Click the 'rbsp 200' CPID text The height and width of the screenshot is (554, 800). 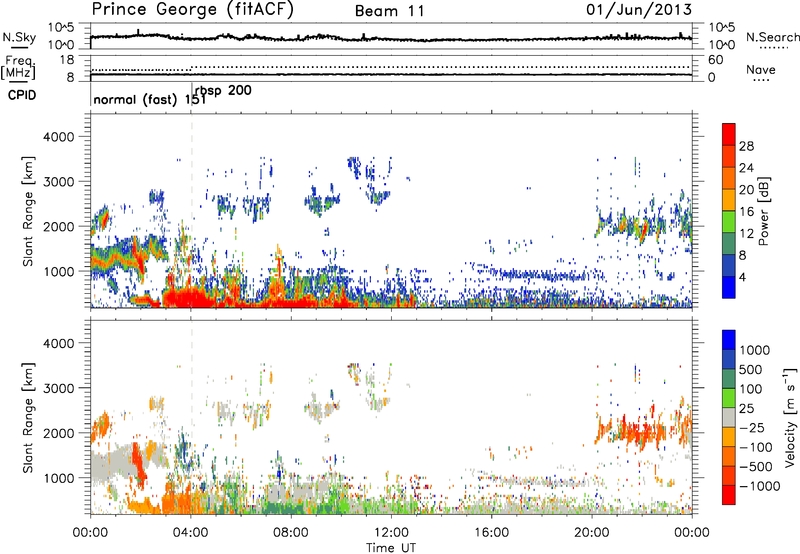[x=223, y=91]
